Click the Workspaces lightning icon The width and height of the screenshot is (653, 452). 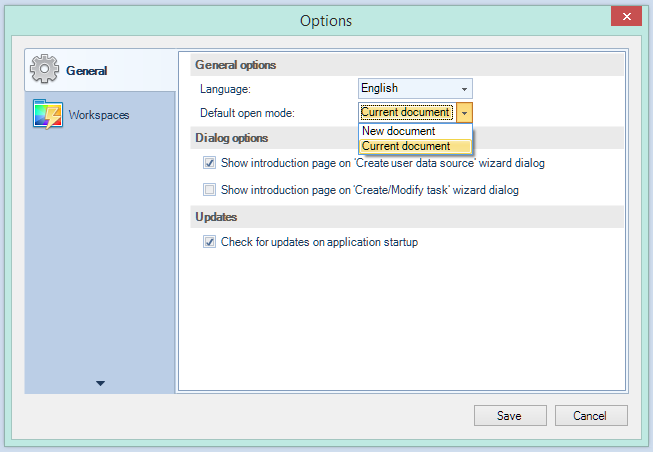[48, 115]
